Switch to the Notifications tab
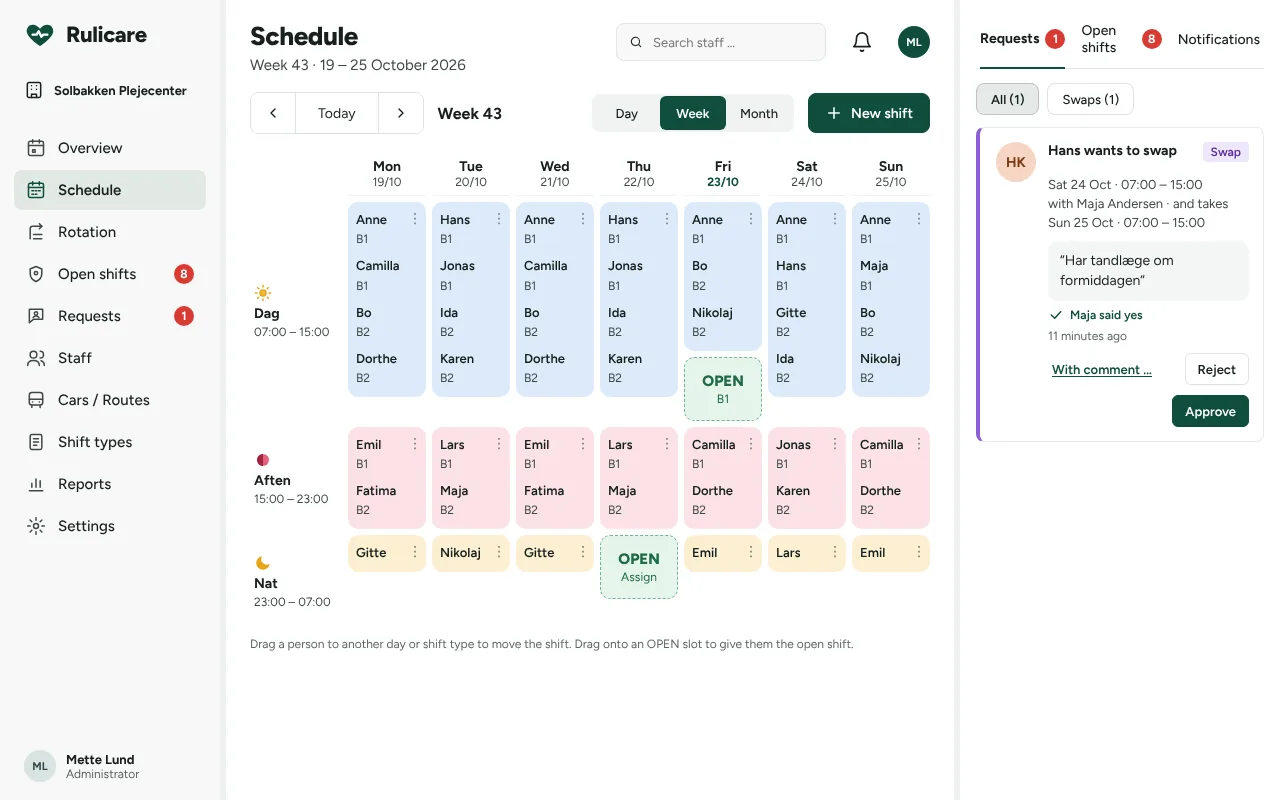The height and width of the screenshot is (800, 1280). (1218, 39)
